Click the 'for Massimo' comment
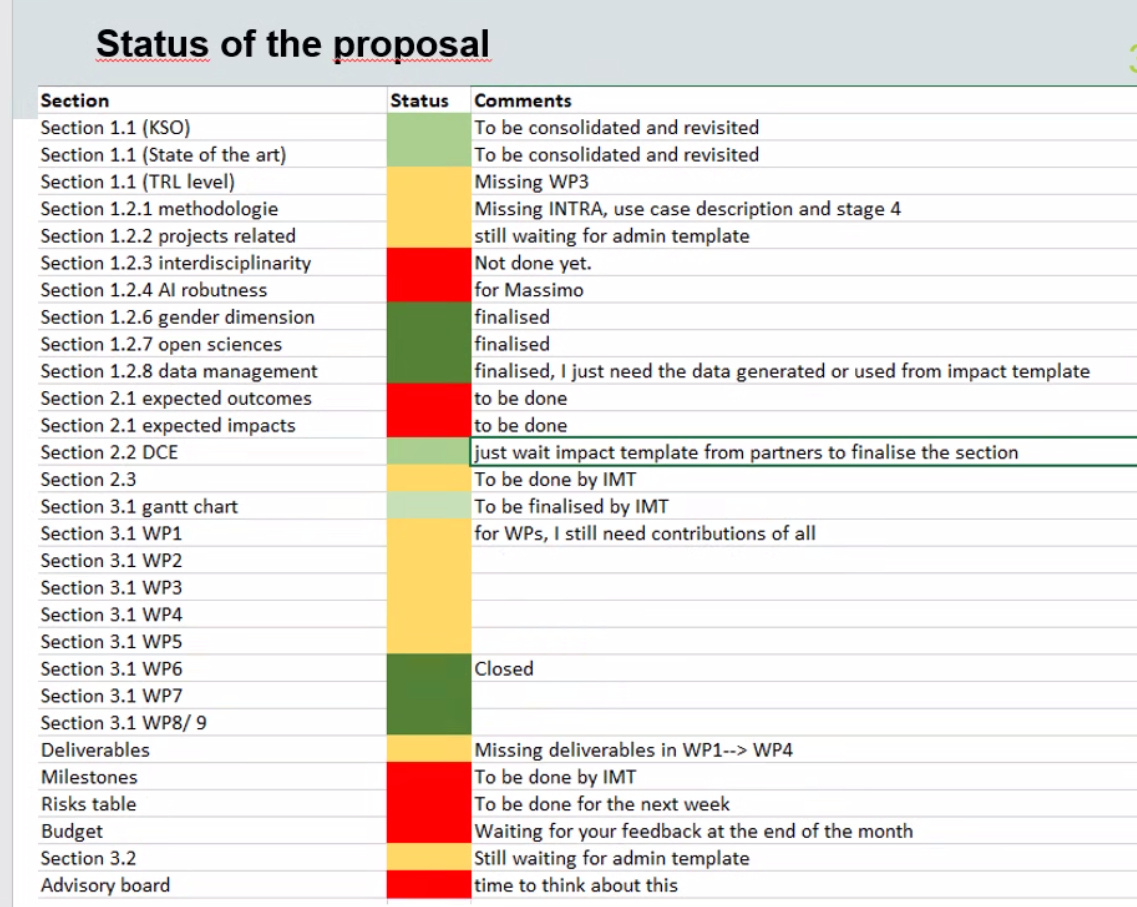 coord(529,290)
